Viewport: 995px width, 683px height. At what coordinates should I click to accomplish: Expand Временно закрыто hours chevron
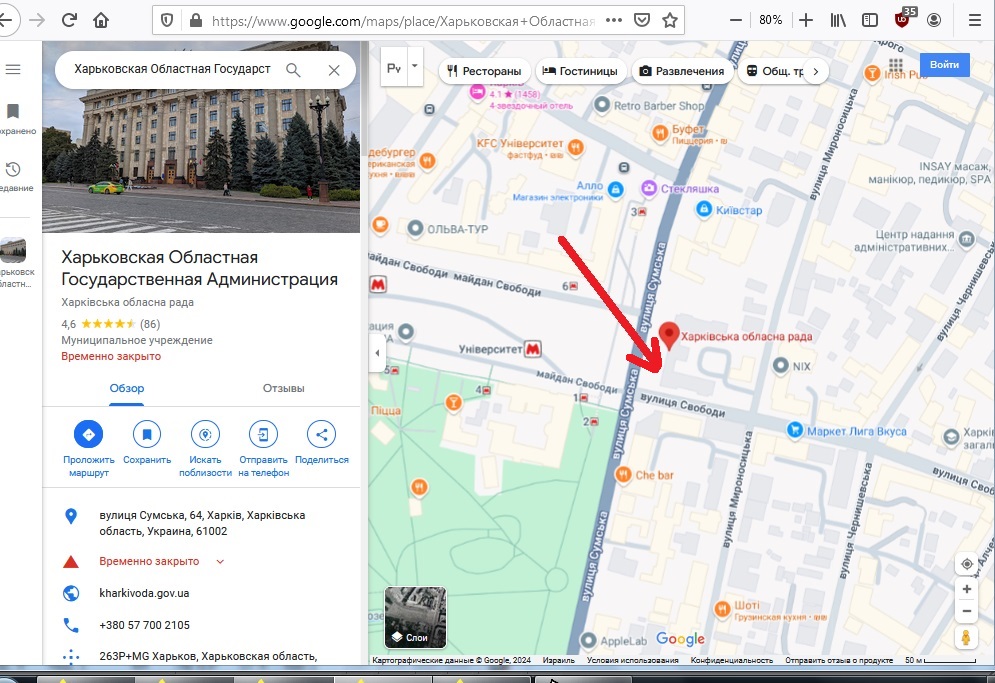[220, 562]
